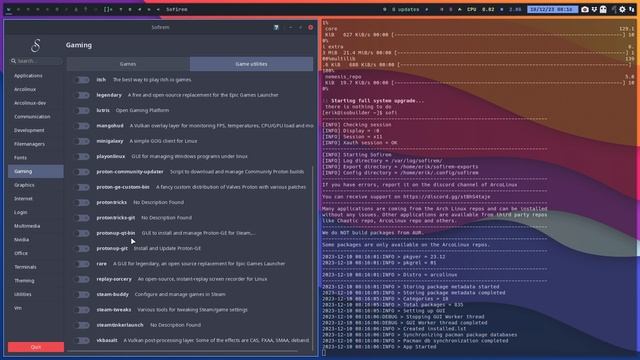This screenshot has height=360, width=640.
Task: Enable protonup-qt-bin toggle
Action: pos(82,233)
